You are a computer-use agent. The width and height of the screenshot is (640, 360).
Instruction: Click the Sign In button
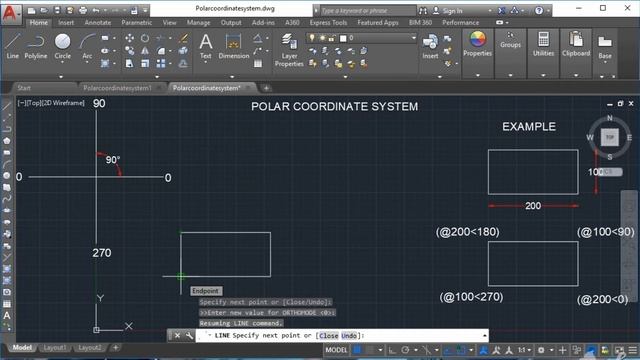[453, 11]
